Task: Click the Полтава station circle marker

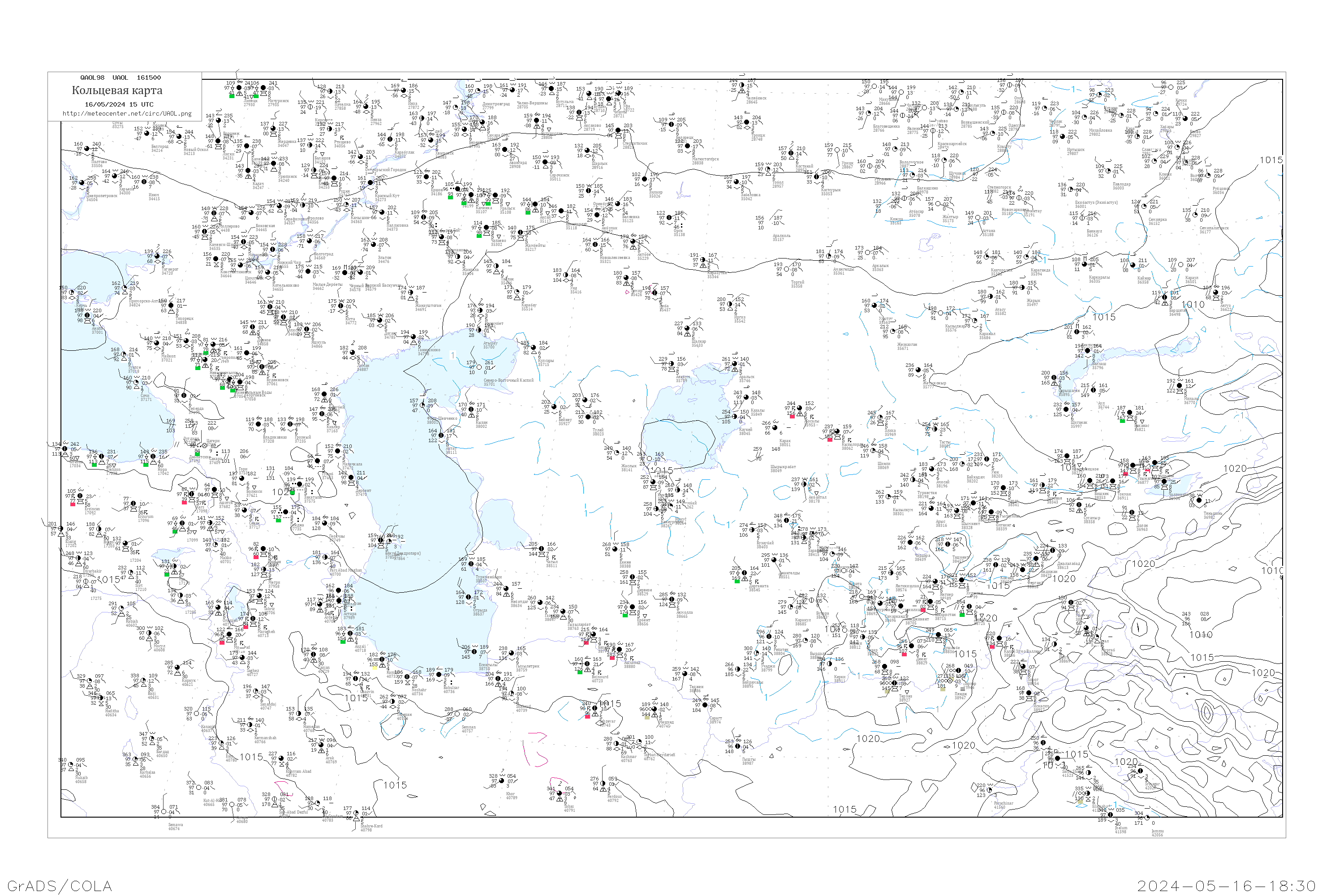Action: click(86, 149)
